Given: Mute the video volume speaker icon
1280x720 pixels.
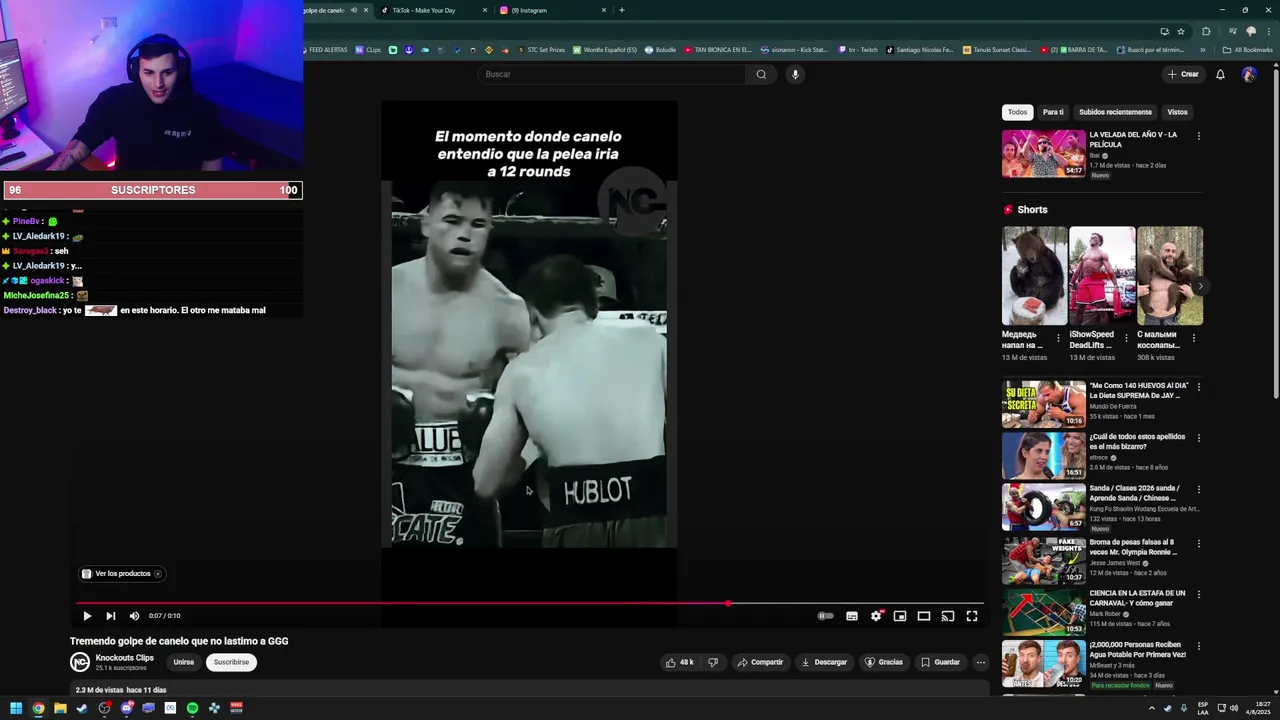Looking at the screenshot, I should pyautogui.click(x=134, y=616).
